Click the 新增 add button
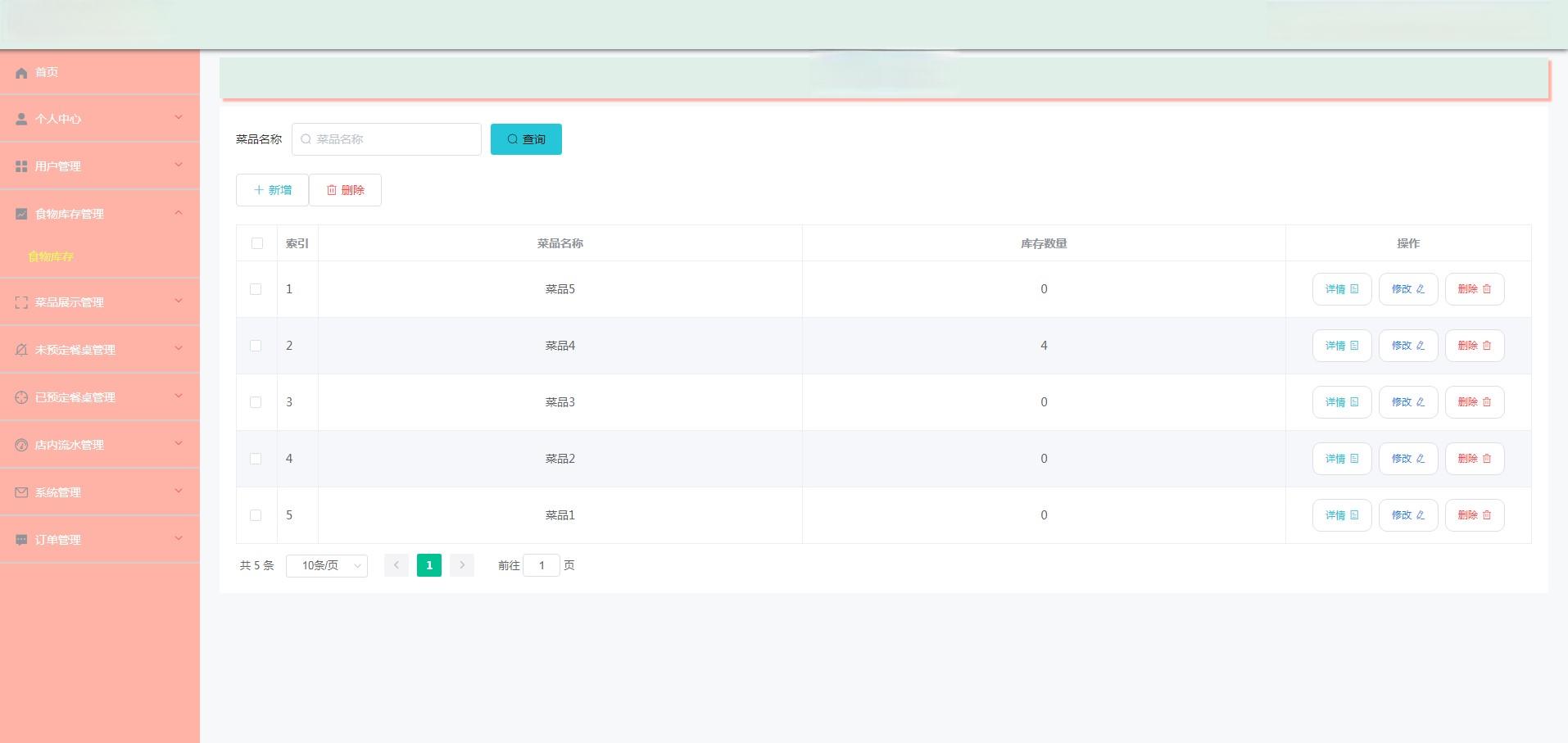This screenshot has width=1568, height=743. (272, 190)
